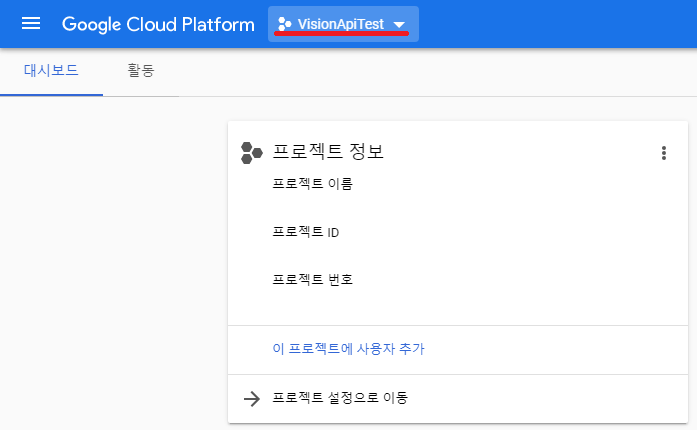This screenshot has height=430, width=697.
Task: Click the Google Cloud Platform logo text
Action: (158, 24)
